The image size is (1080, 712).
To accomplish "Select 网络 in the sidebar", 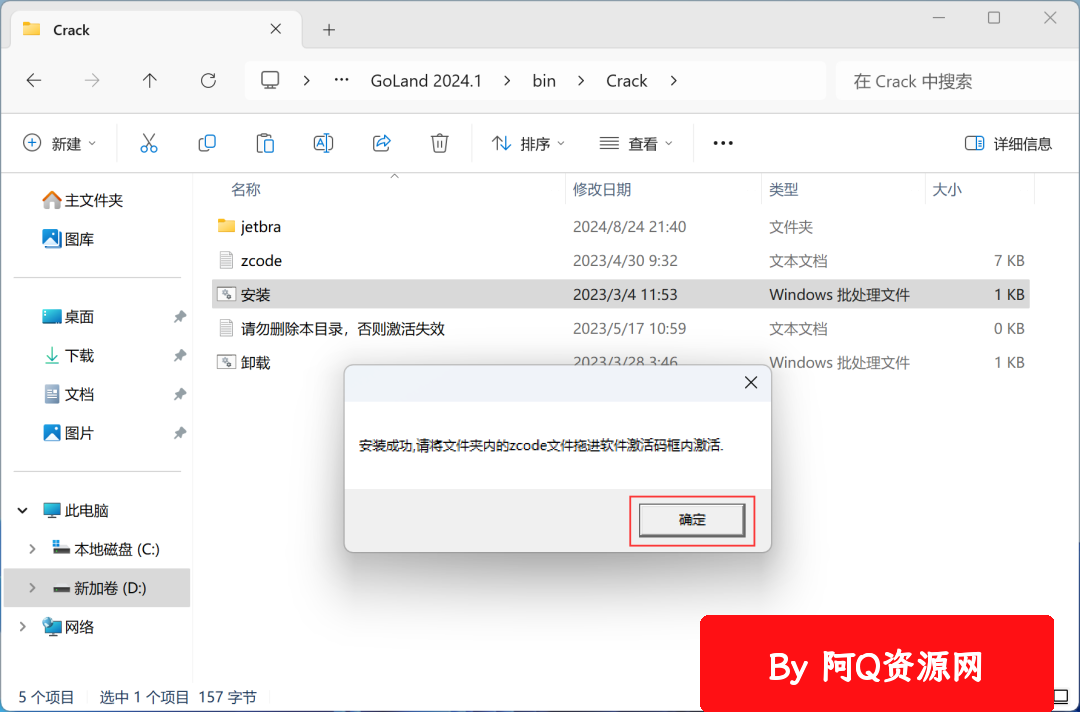I will tap(68, 627).
